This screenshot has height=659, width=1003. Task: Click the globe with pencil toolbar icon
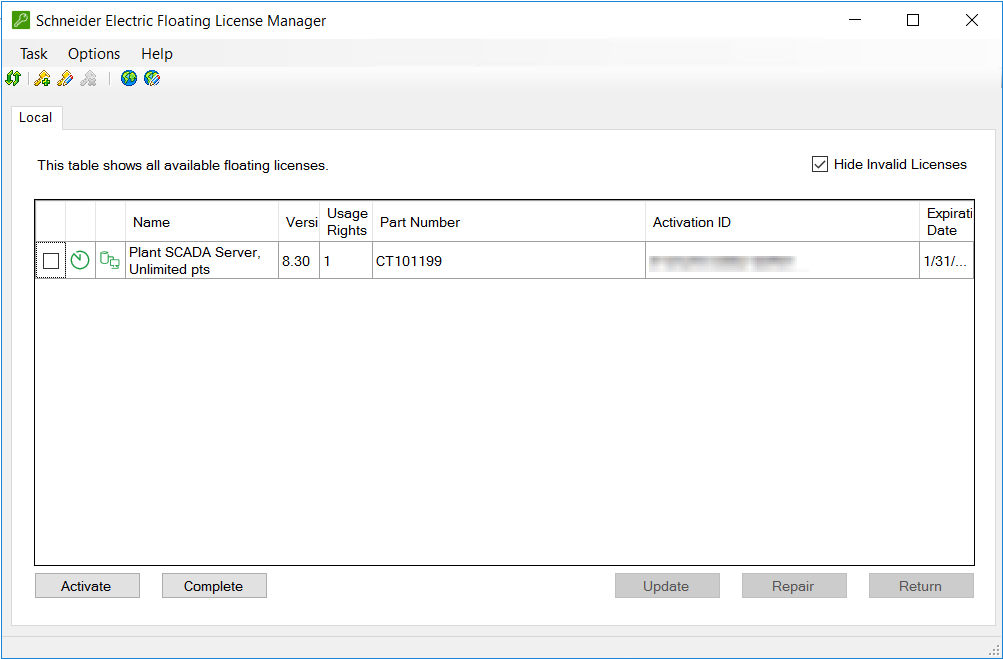152,79
